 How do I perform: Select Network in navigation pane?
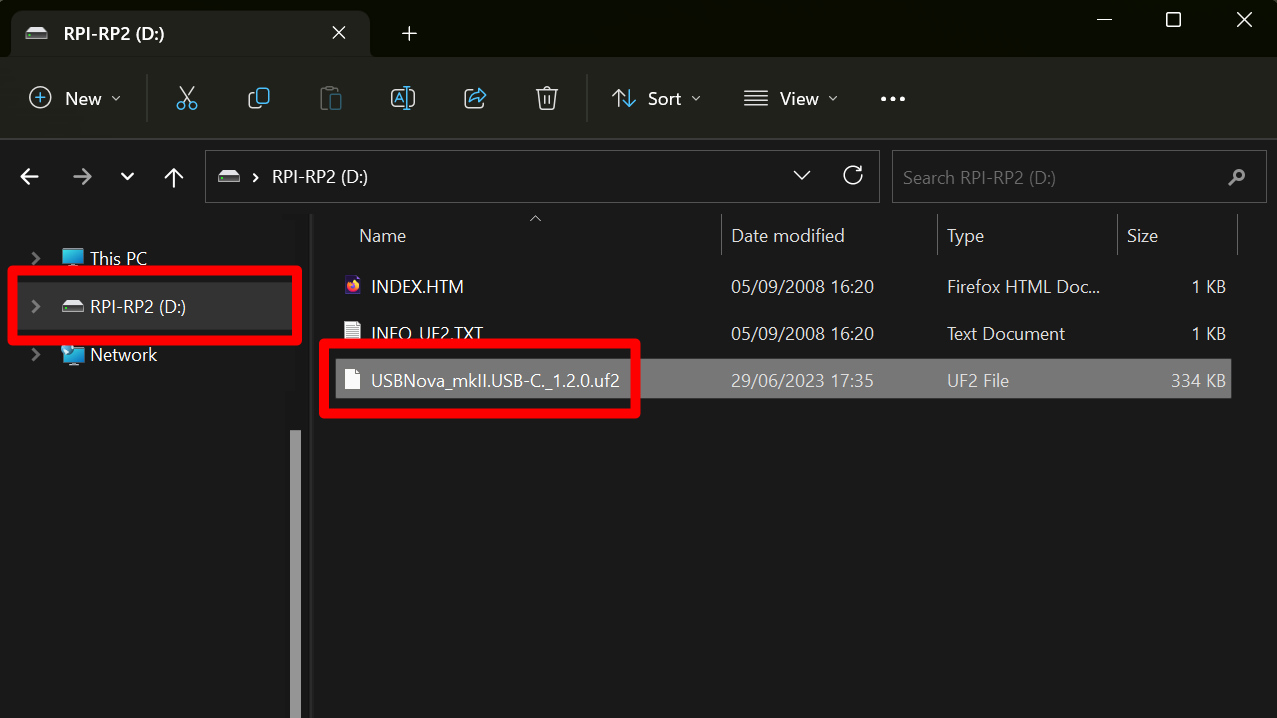123,355
